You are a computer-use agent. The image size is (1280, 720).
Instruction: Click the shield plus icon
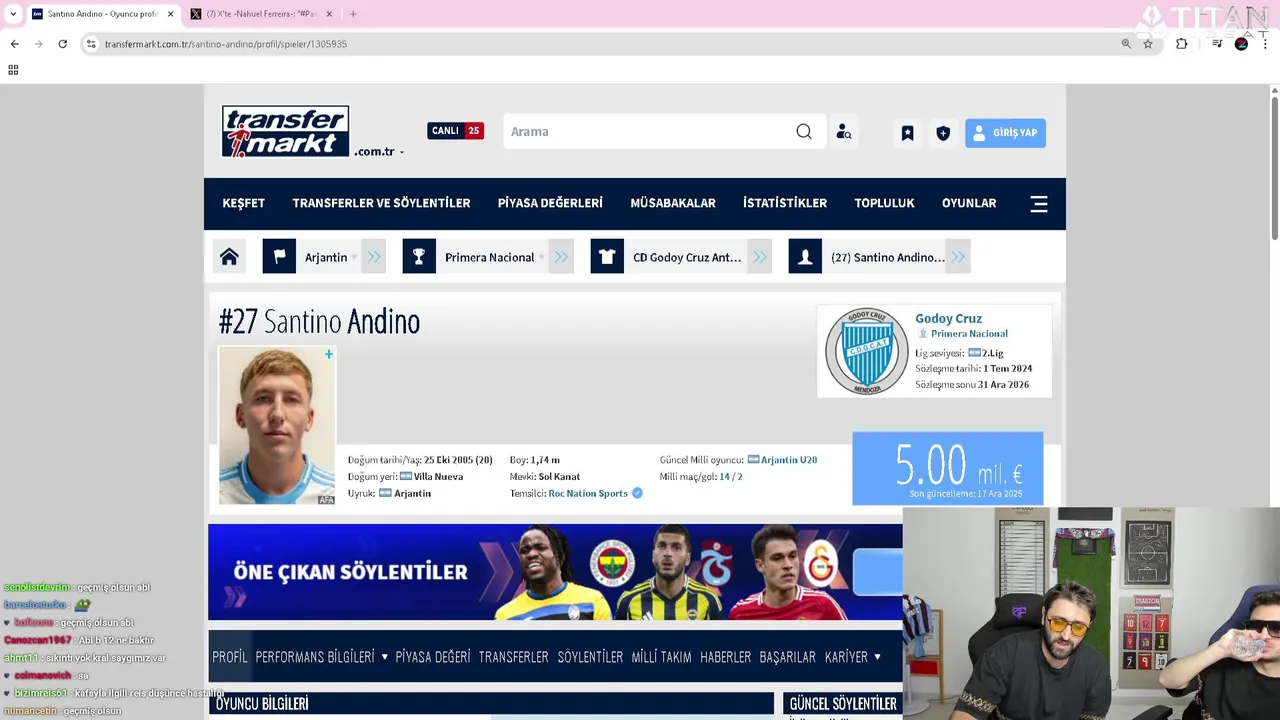[943, 133]
